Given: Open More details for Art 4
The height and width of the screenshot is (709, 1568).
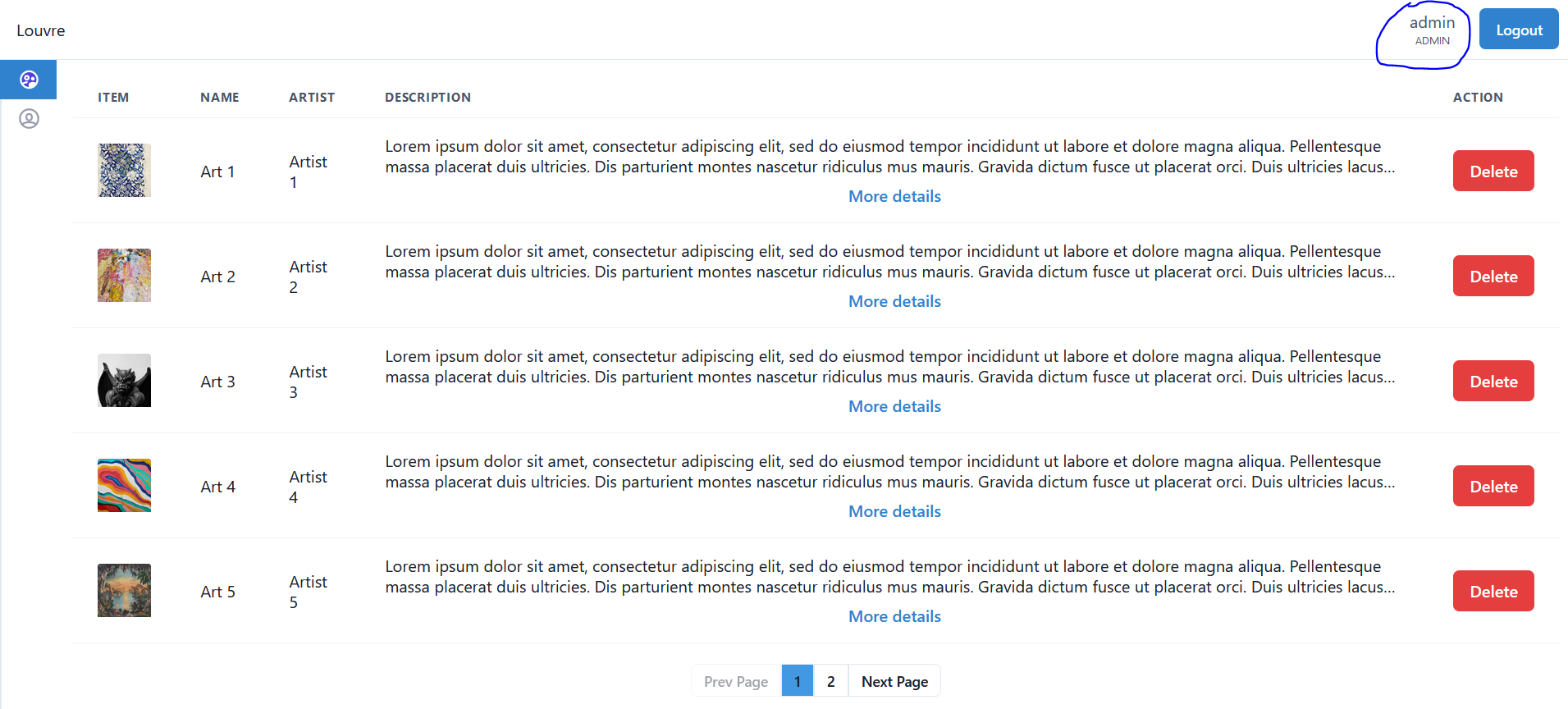Looking at the screenshot, I should (894, 511).
